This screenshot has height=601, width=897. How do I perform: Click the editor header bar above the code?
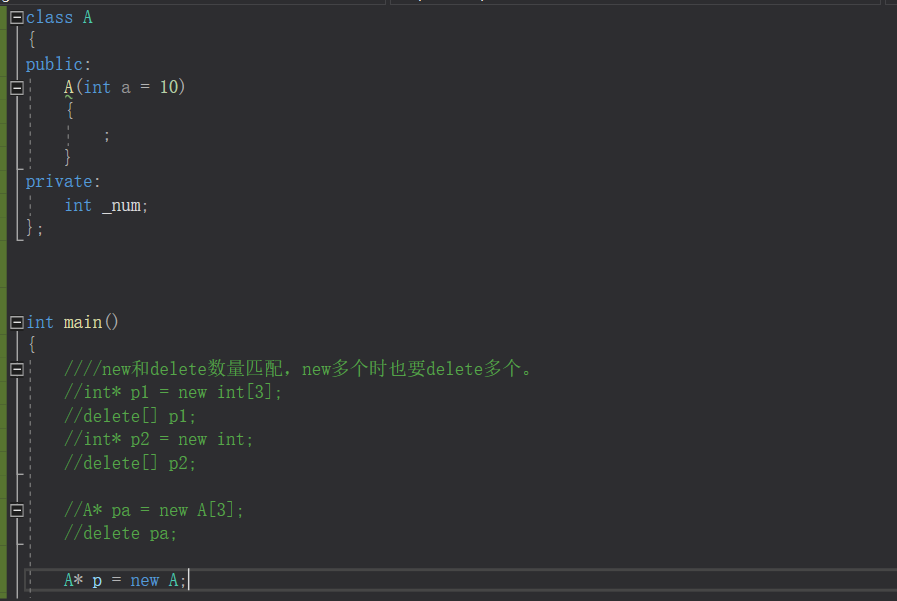tap(200, 2)
